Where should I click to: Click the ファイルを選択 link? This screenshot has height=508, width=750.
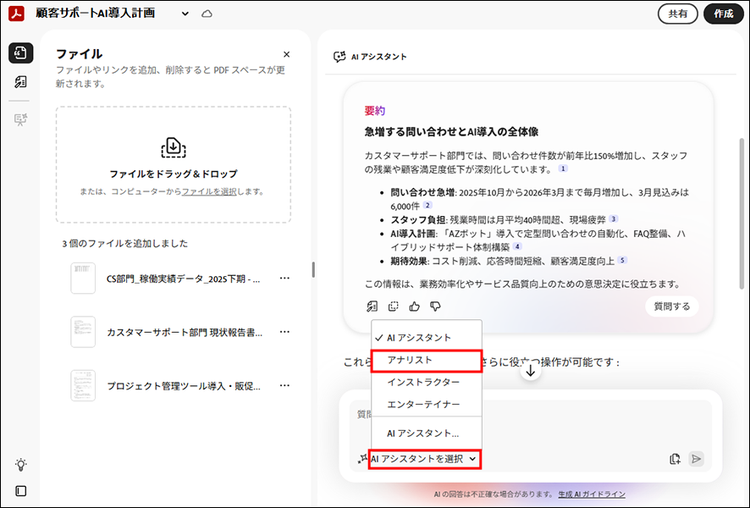point(209,192)
